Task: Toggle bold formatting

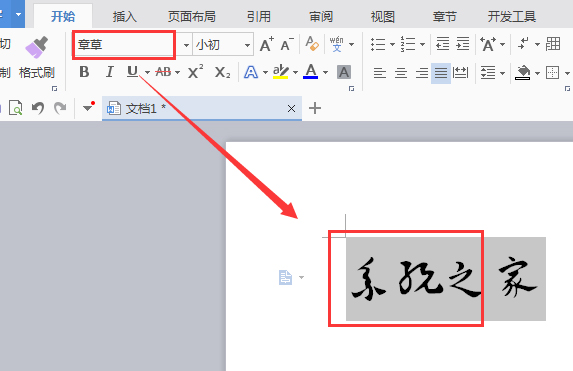Action: point(84,72)
